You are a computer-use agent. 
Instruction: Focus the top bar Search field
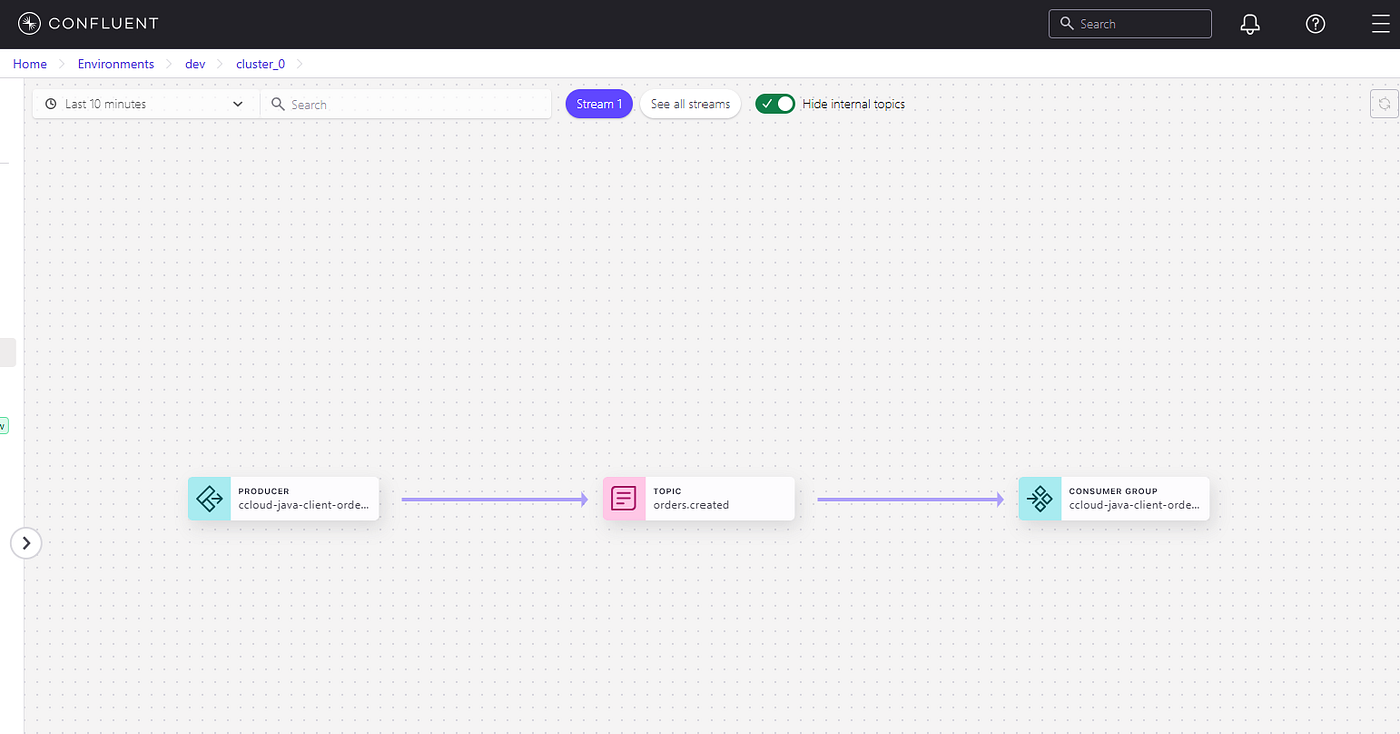(1130, 24)
